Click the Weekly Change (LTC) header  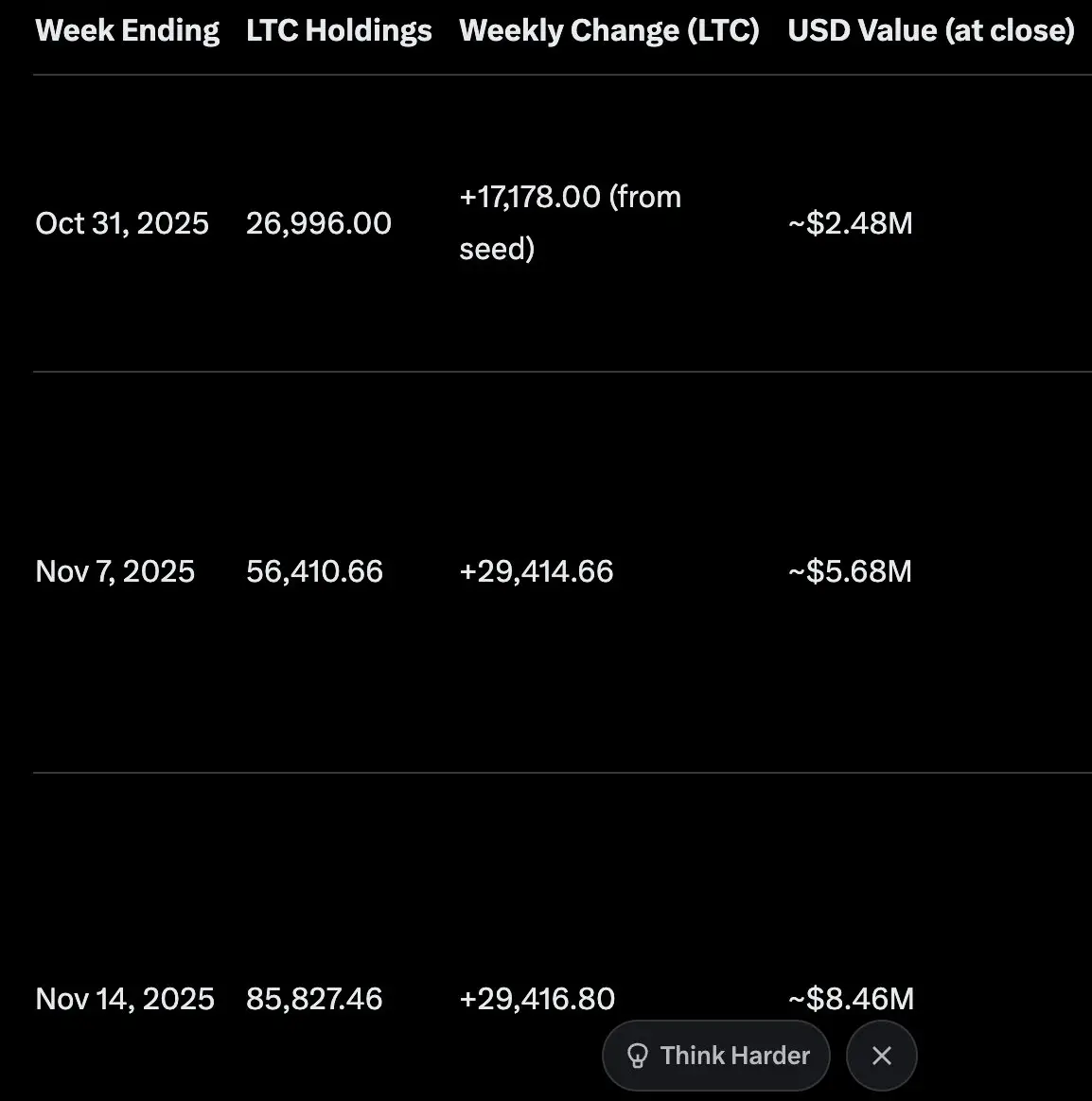point(609,30)
